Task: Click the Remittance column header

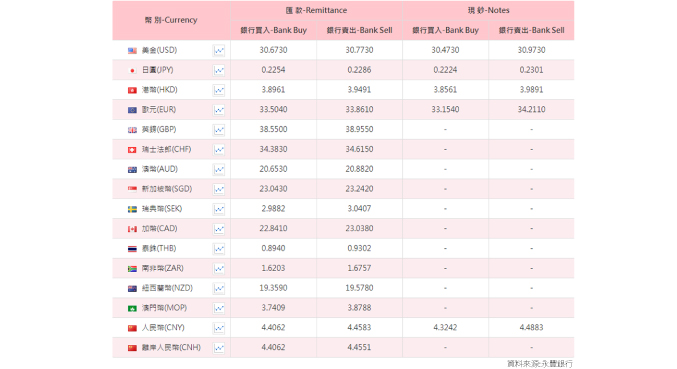Action: click(316, 10)
